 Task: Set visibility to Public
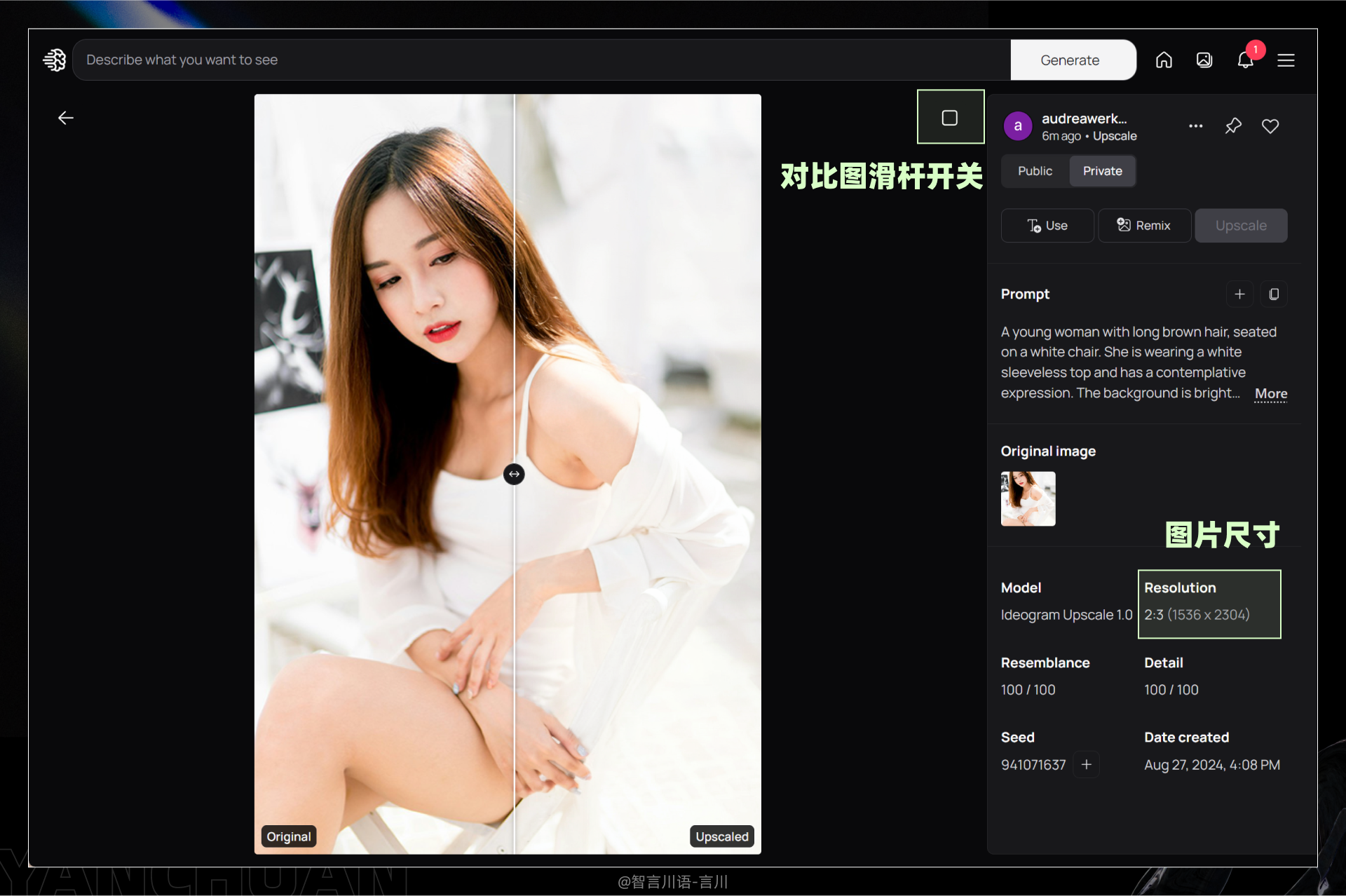[1035, 171]
